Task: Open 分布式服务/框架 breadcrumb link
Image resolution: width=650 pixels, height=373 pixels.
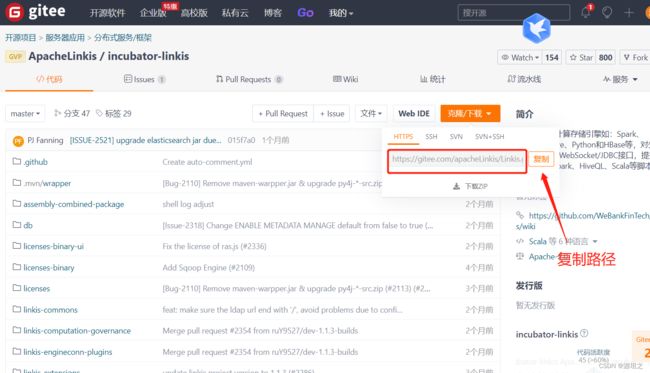Action: tap(123, 38)
